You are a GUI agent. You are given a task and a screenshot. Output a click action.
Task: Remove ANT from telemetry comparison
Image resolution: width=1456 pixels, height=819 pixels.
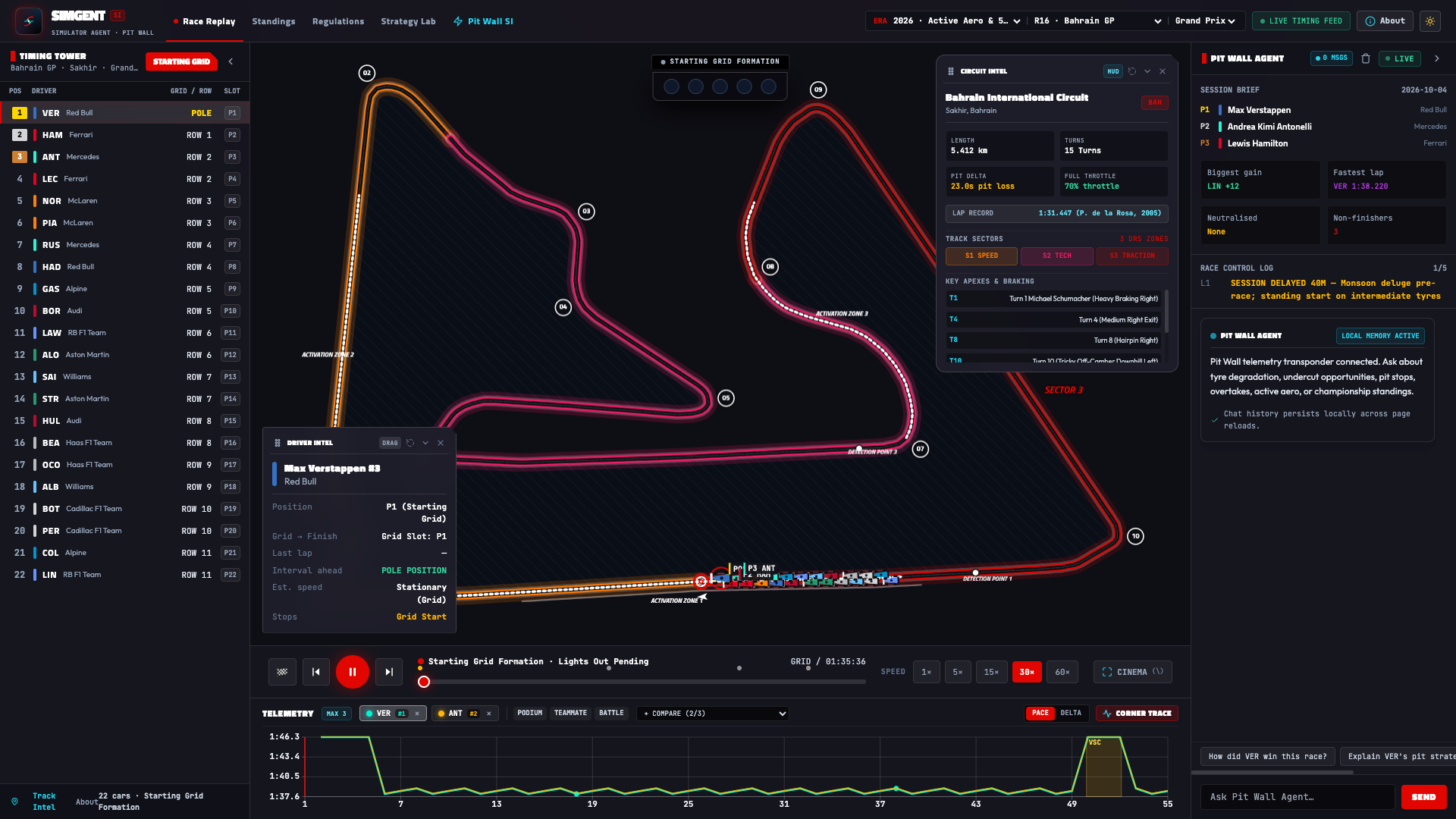489,714
